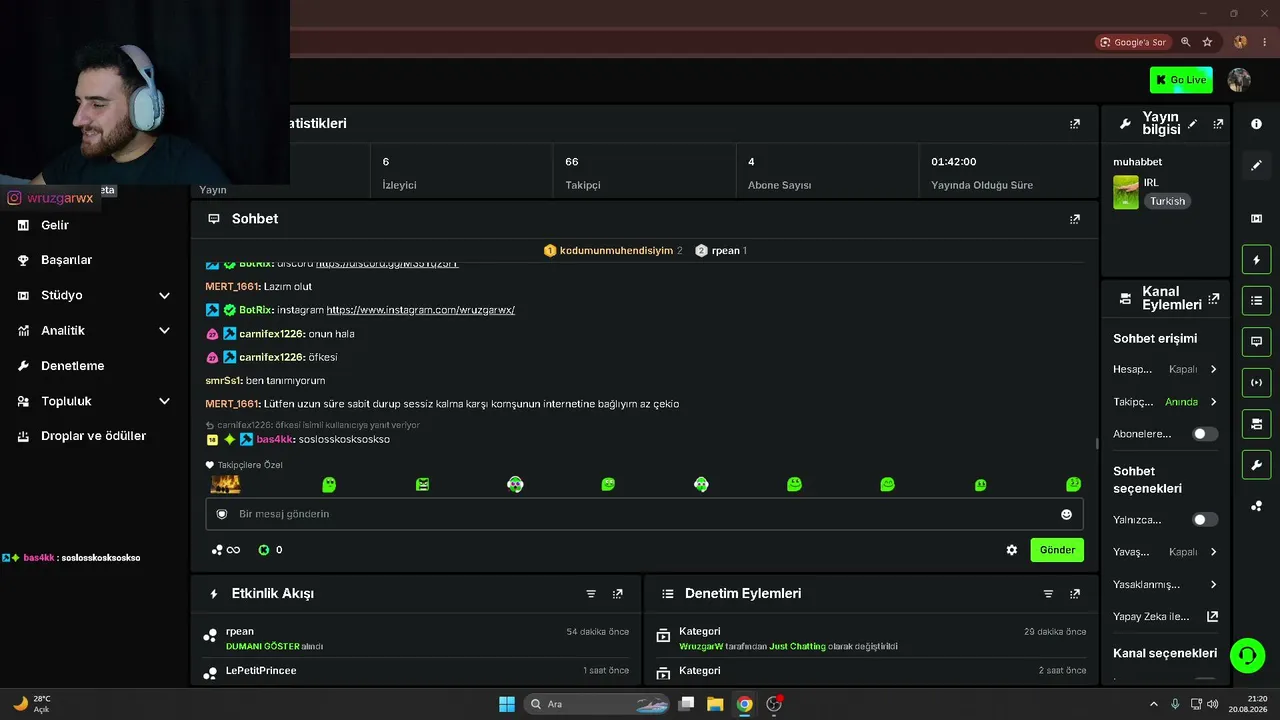
Task: Open Droplar ve ödüller in sidebar
Action: (93, 436)
